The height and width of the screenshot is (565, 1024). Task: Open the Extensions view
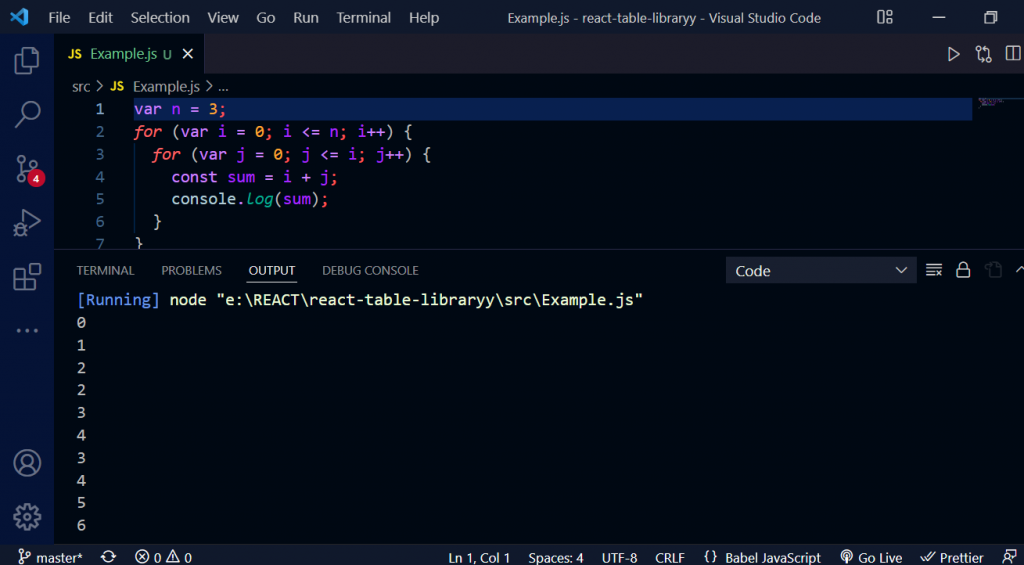tap(27, 277)
